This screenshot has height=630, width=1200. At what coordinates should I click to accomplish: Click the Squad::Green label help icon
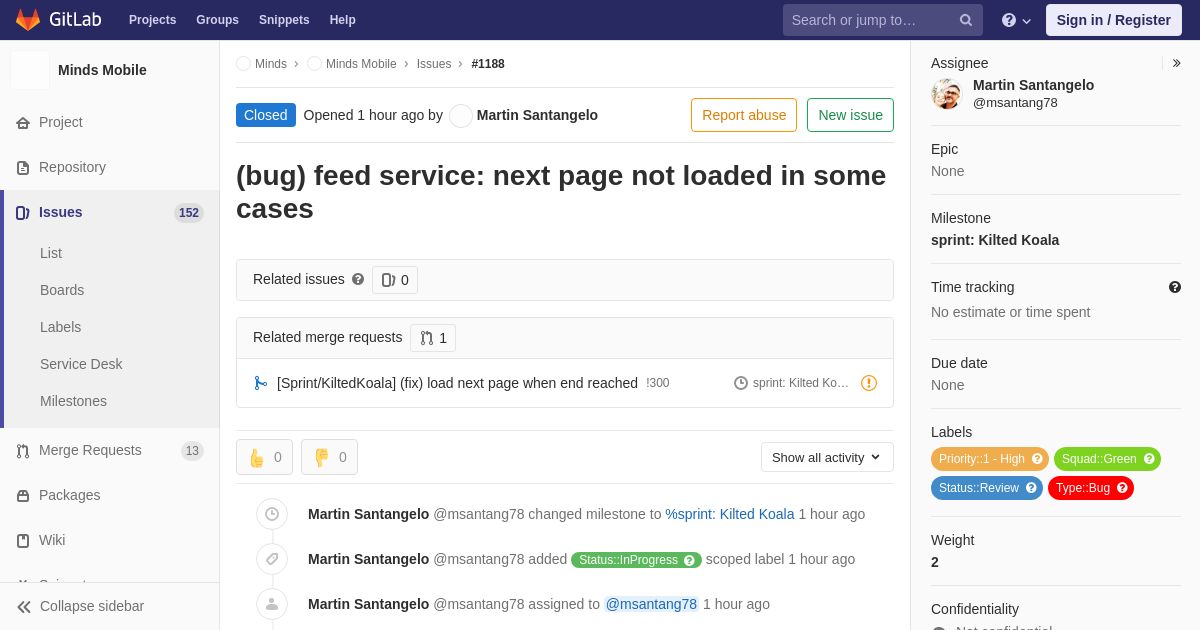pyautogui.click(x=1149, y=459)
